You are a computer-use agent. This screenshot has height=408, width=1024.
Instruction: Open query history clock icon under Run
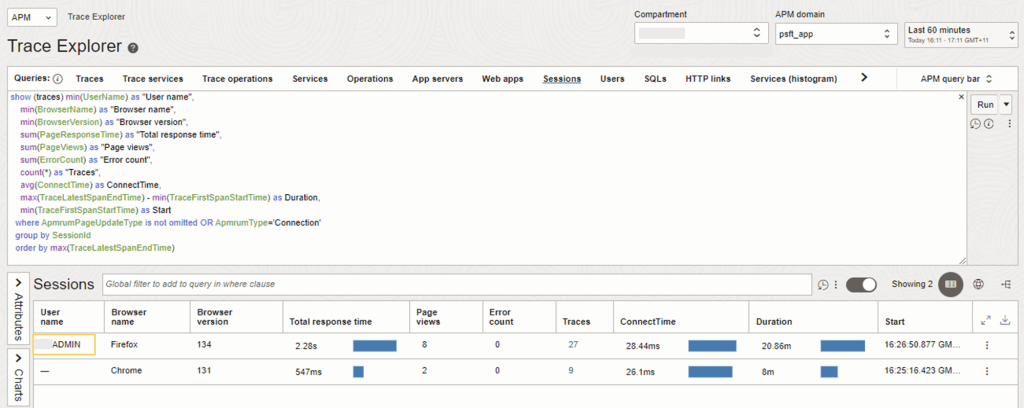tap(975, 124)
